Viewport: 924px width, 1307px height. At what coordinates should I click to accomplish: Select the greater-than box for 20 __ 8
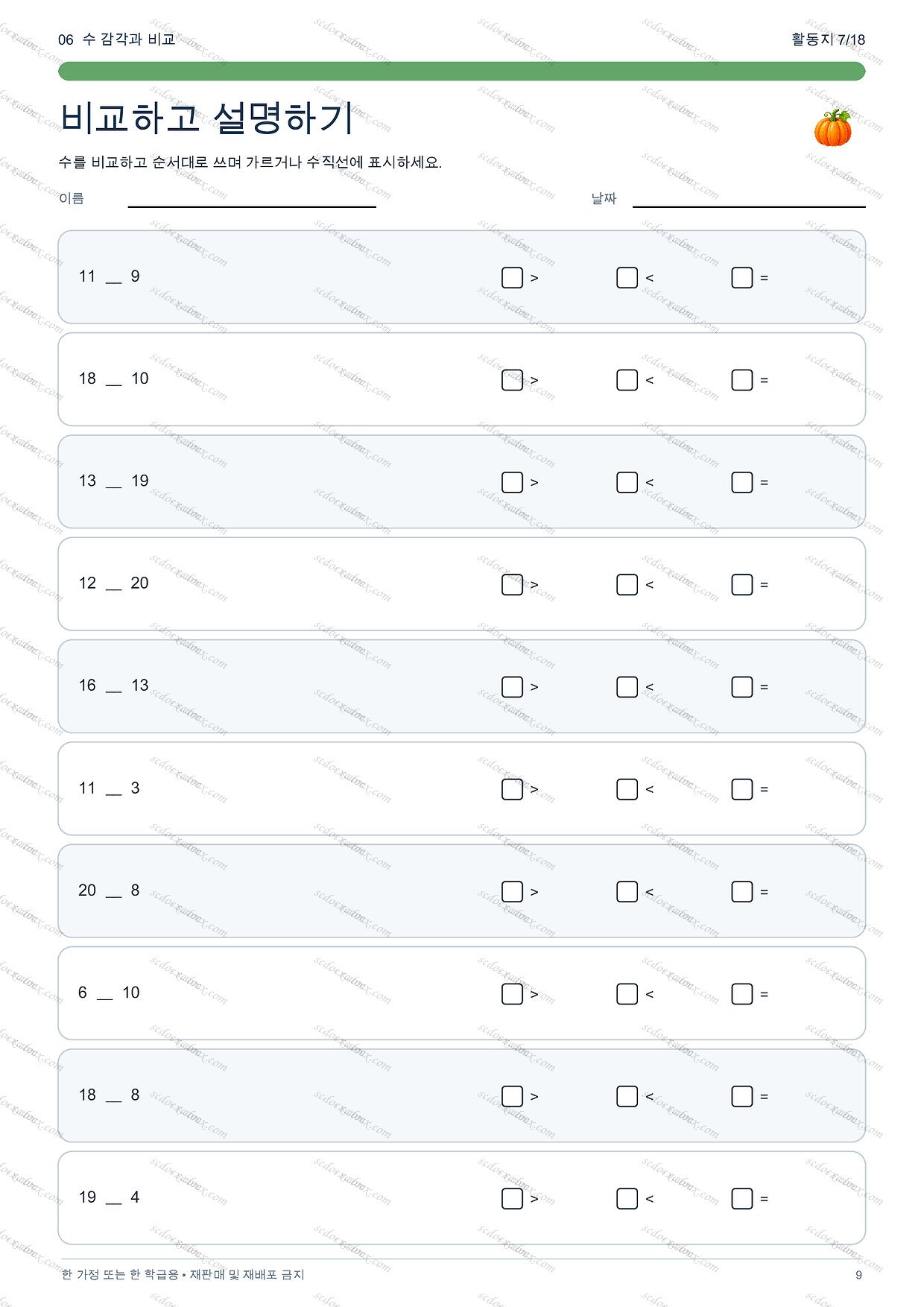pos(512,892)
